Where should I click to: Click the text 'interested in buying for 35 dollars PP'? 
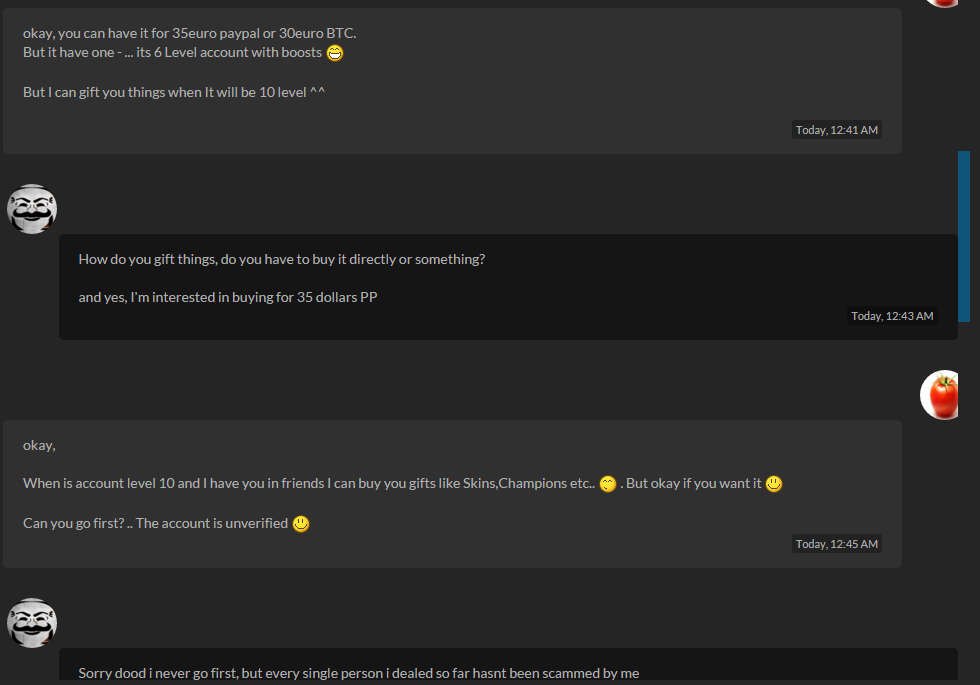click(264, 298)
